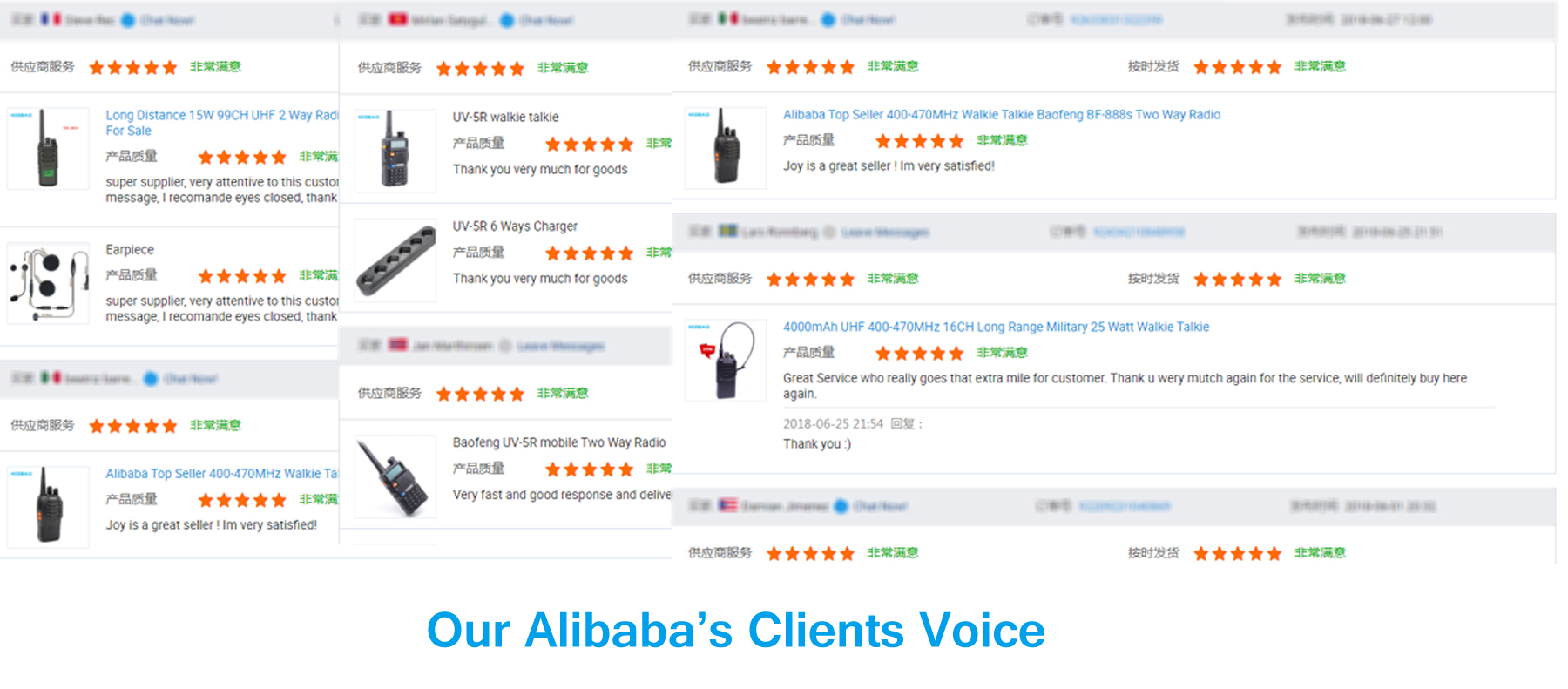Open the 4000mAh UHF walkie talkie thumbnail

click(x=725, y=360)
